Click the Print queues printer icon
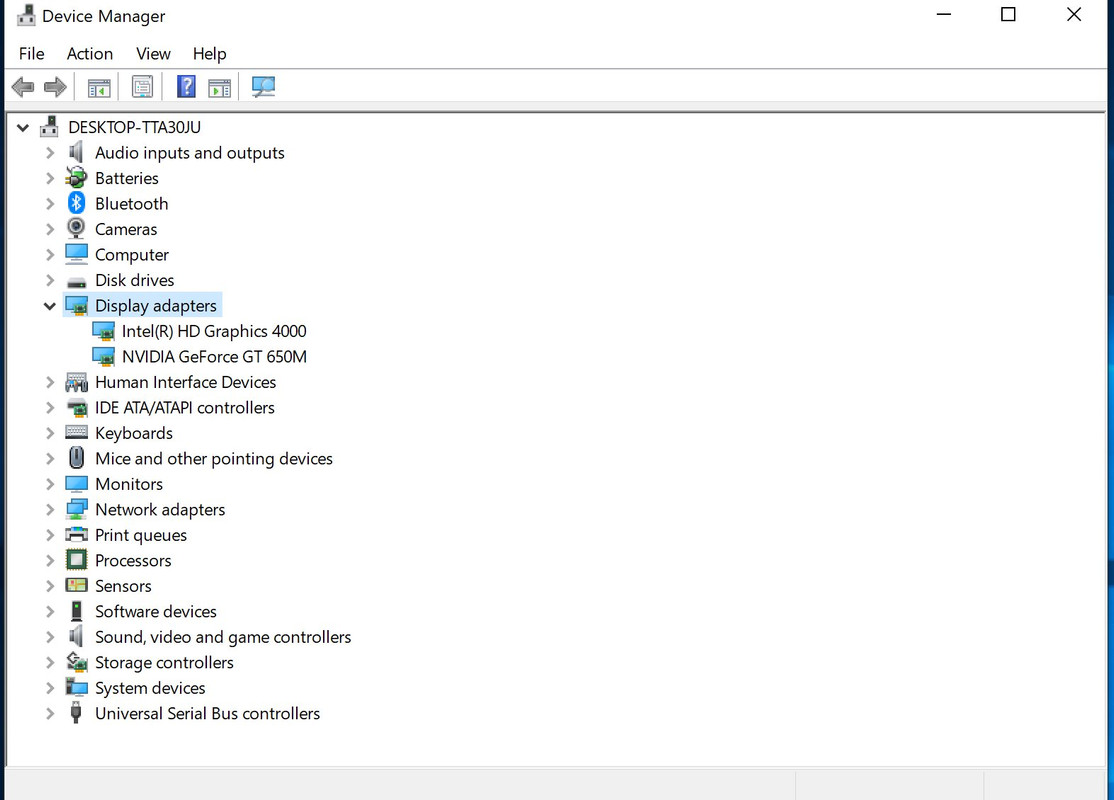The width and height of the screenshot is (1114, 800). (76, 534)
